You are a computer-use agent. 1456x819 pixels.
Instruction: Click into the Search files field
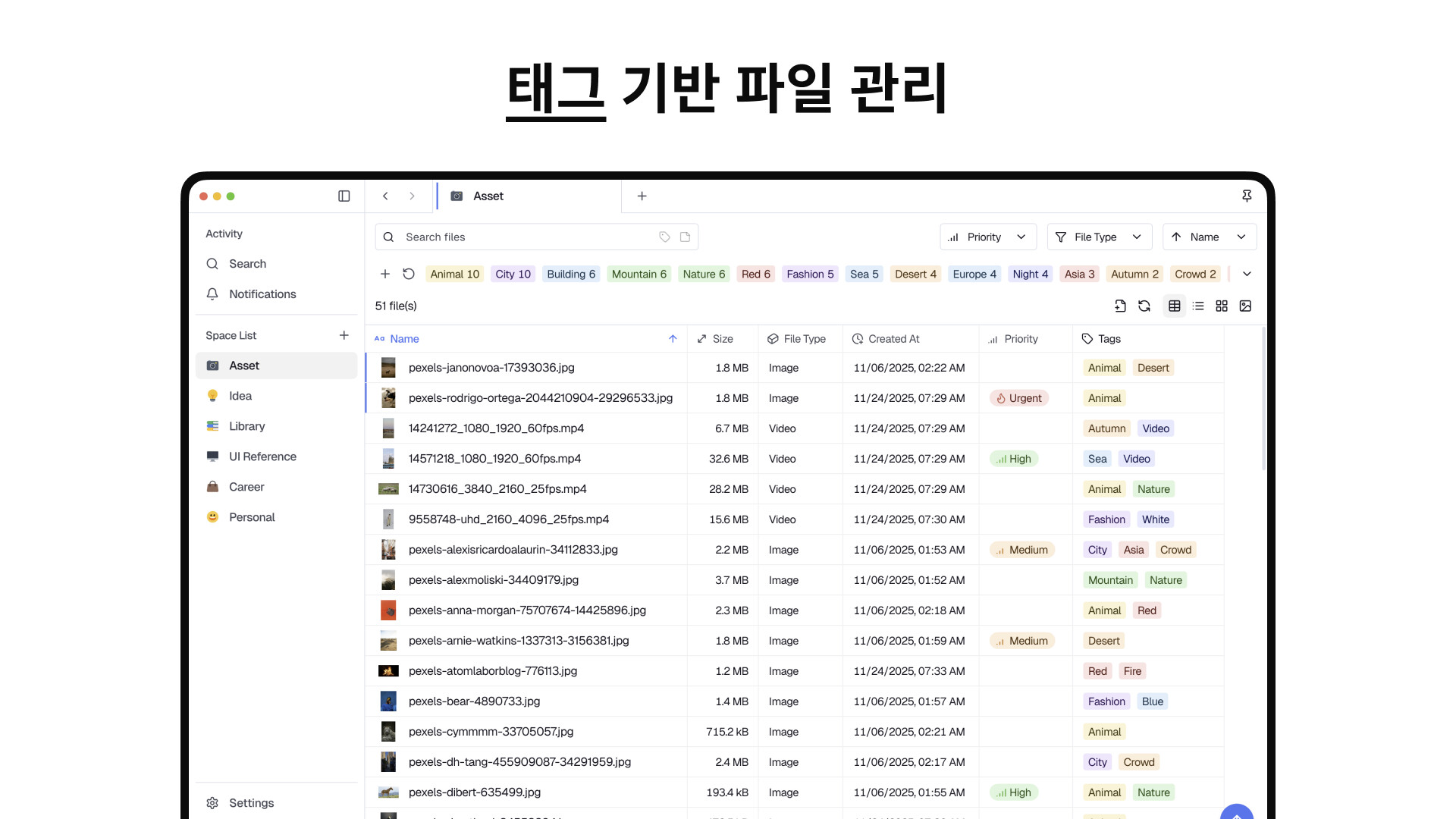coord(523,237)
